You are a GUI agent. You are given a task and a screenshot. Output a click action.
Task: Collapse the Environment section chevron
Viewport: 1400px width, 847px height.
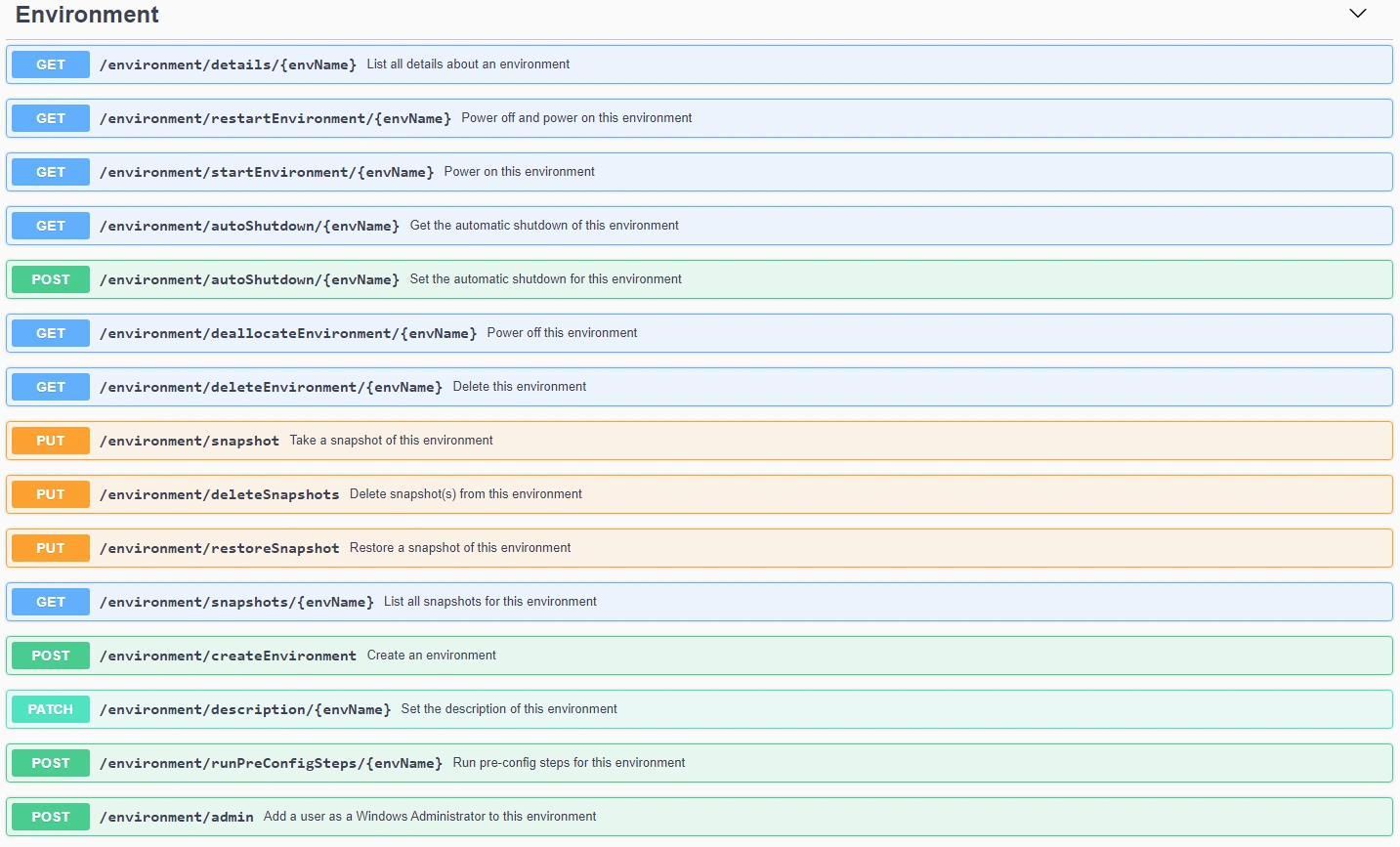[1357, 14]
